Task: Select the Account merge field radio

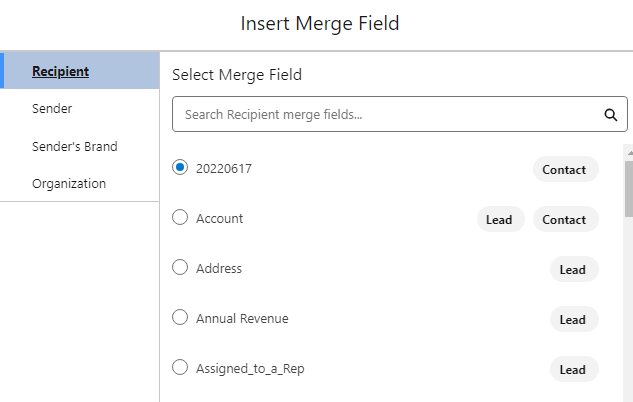Action: point(180,218)
